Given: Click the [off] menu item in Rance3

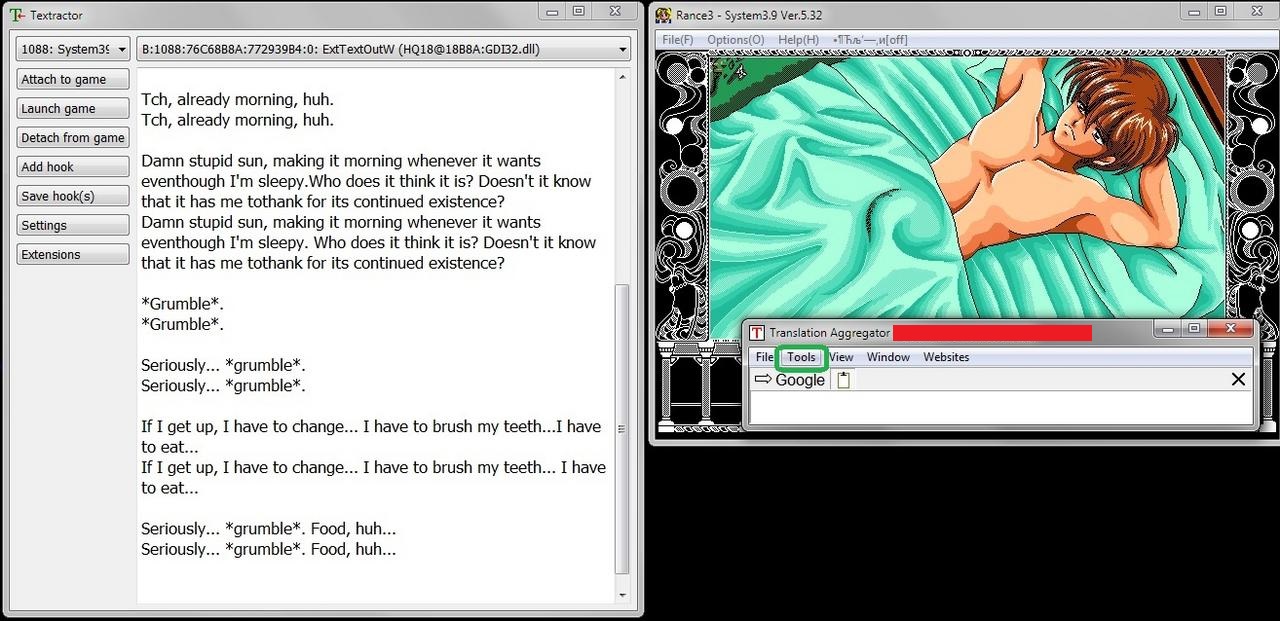Looking at the screenshot, I should (x=870, y=40).
